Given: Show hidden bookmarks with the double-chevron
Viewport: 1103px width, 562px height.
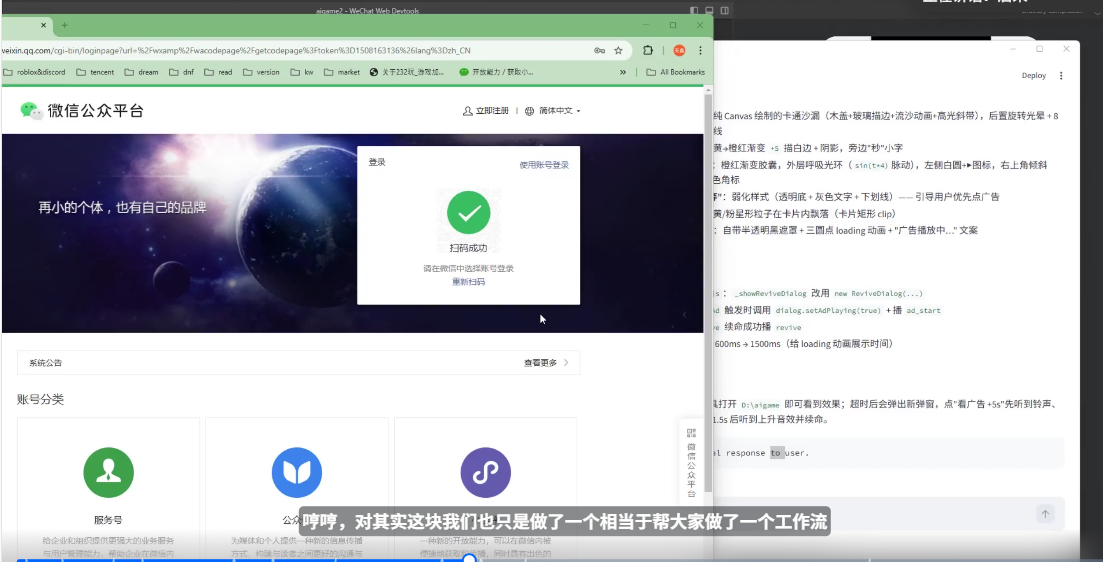Looking at the screenshot, I should 623,72.
